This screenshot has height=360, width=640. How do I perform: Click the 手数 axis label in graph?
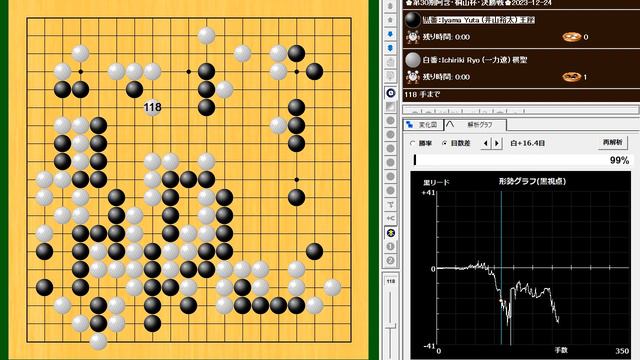click(561, 350)
